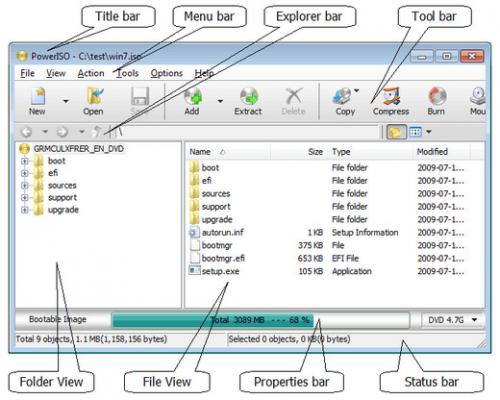Sort files by the Name column header

228,152
